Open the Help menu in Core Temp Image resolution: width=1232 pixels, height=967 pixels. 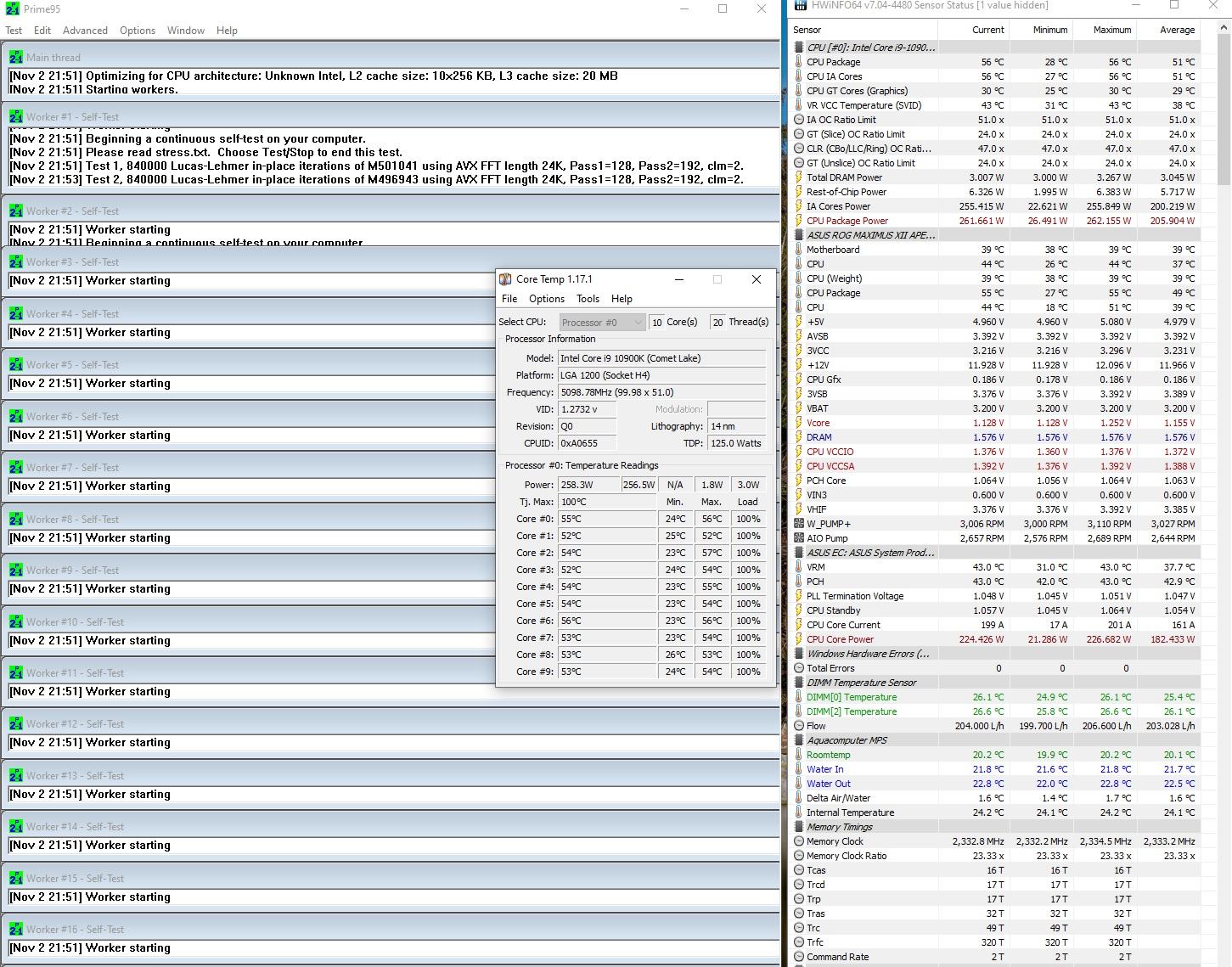click(x=622, y=299)
